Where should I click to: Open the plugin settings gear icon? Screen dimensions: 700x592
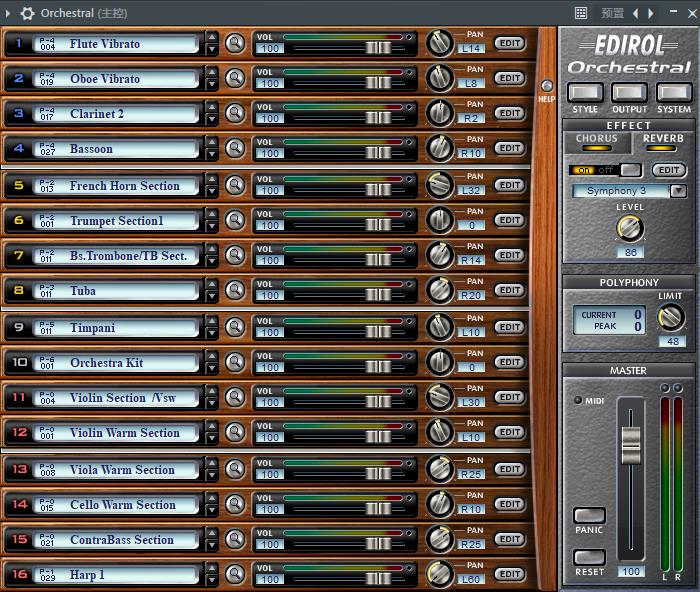pyautogui.click(x=27, y=13)
